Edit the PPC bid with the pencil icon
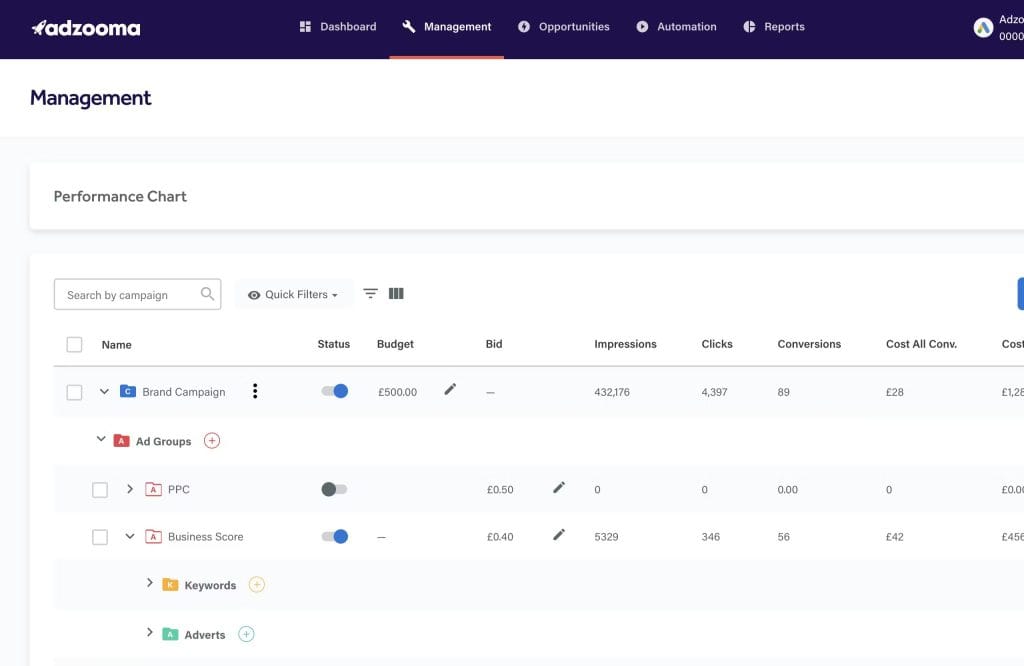The width and height of the screenshot is (1024, 666). pyautogui.click(x=558, y=488)
